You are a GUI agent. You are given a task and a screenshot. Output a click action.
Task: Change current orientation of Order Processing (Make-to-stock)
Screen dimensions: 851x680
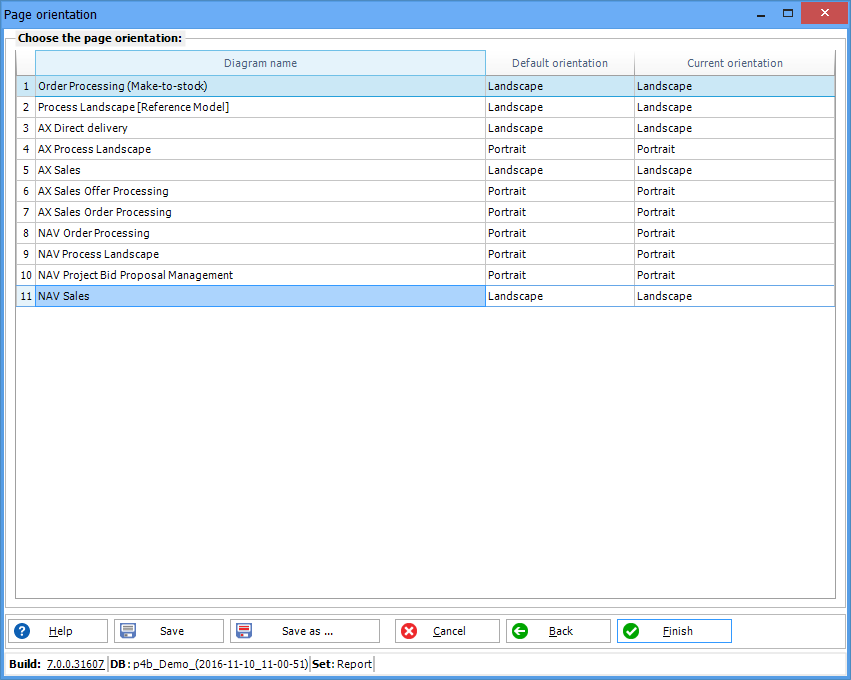pyautogui.click(x=734, y=86)
